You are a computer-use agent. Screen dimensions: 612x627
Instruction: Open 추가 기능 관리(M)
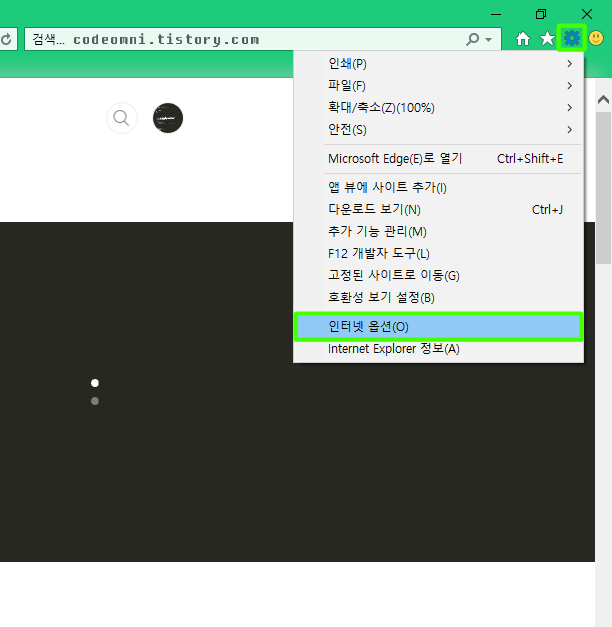pos(438,231)
